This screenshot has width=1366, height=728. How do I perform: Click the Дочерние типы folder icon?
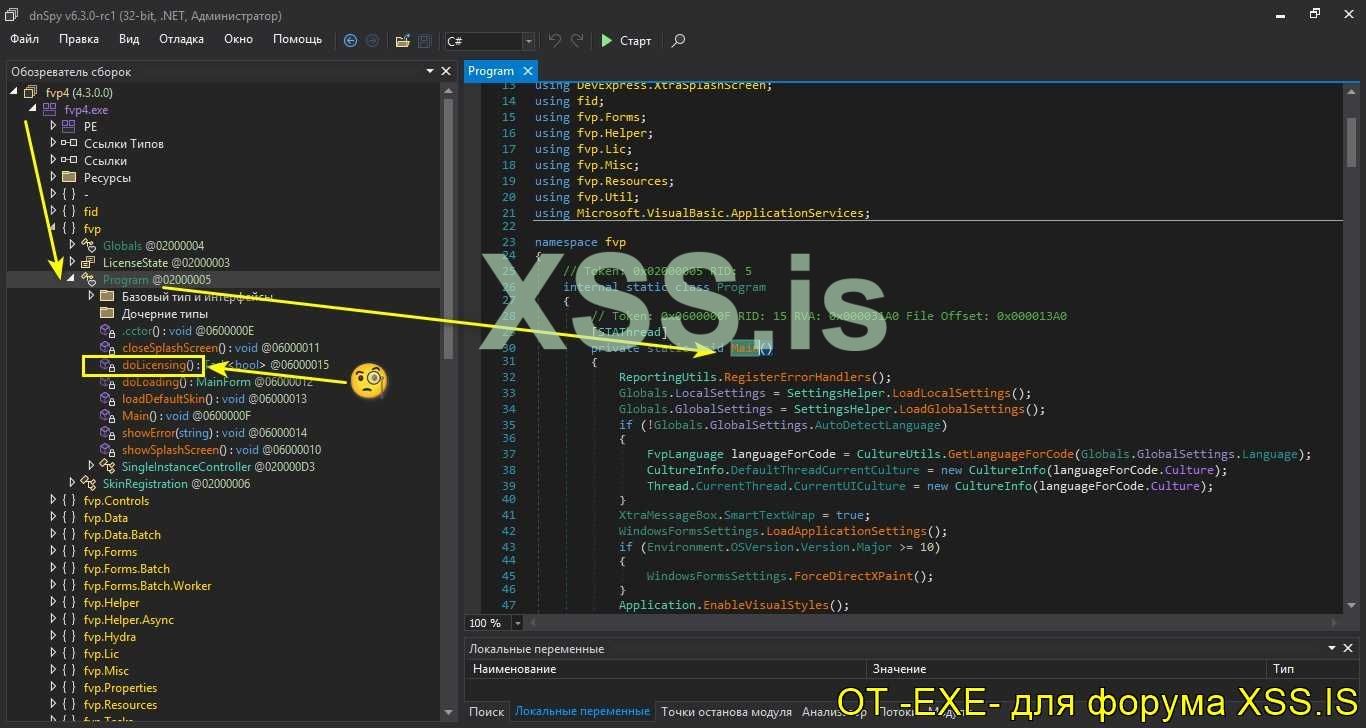coord(107,314)
